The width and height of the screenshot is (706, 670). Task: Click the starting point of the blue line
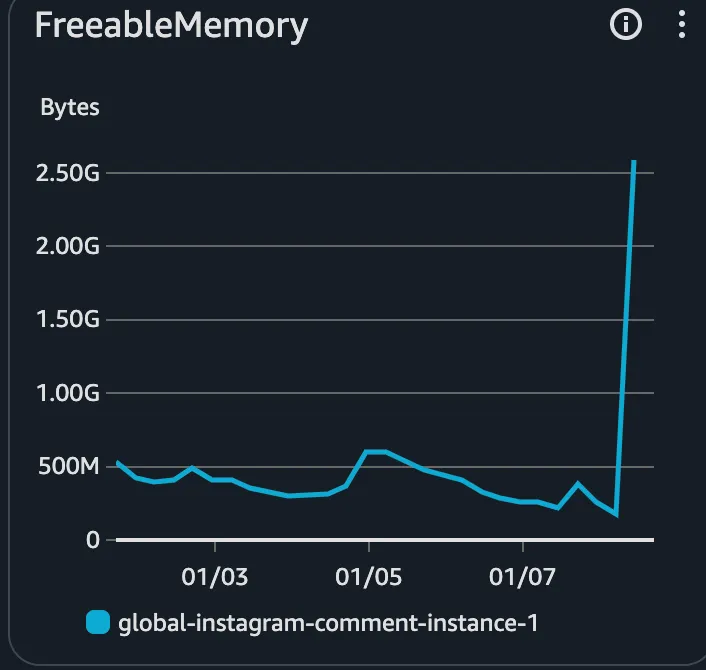tap(118, 462)
